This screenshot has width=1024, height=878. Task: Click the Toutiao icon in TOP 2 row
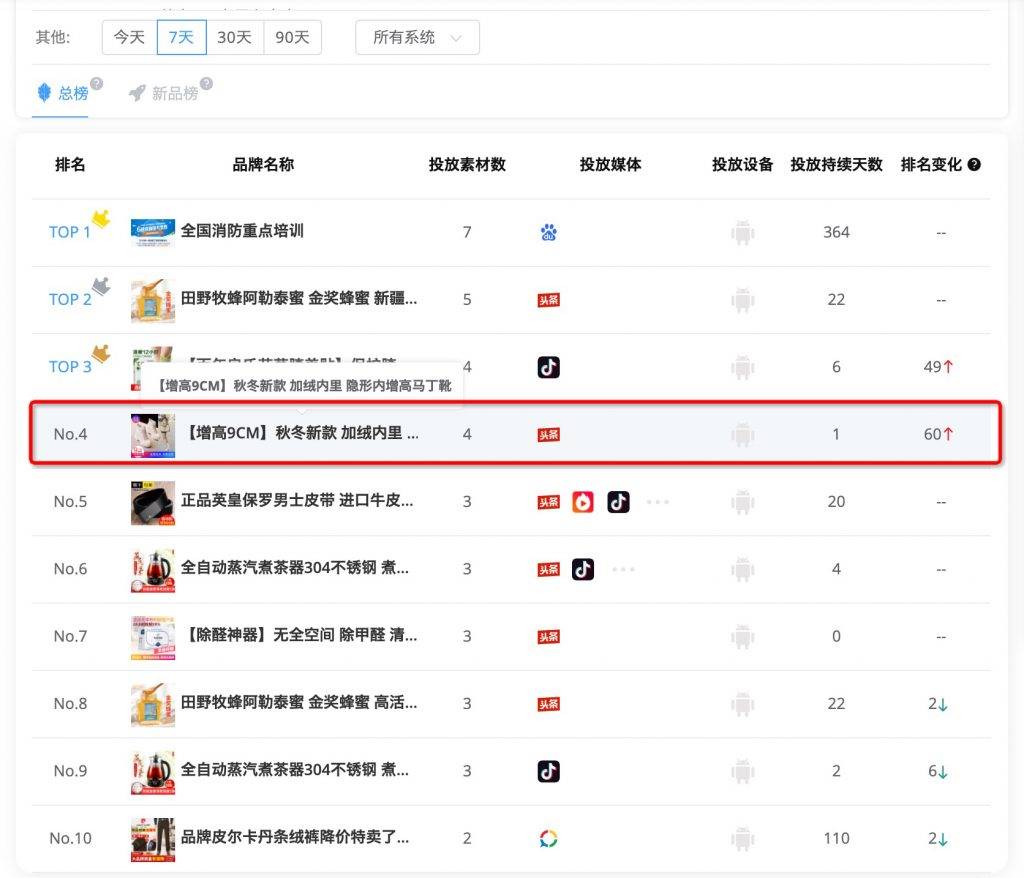point(548,300)
